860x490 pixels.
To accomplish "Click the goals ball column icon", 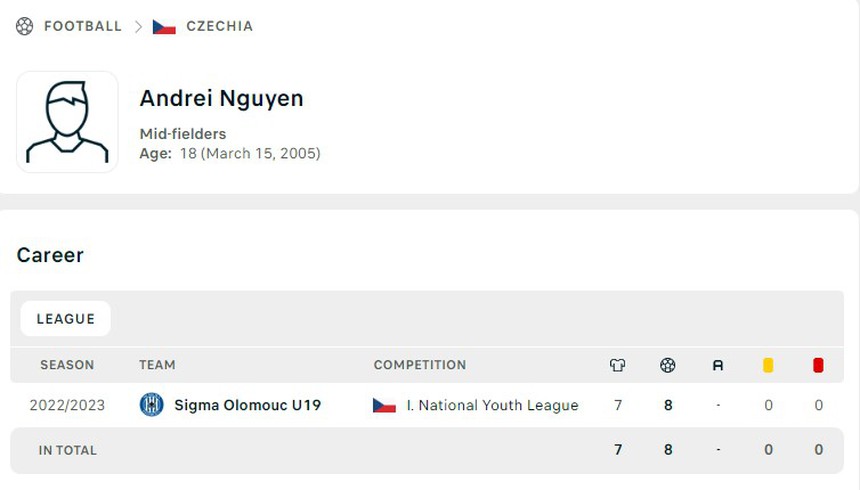I will [x=668, y=365].
